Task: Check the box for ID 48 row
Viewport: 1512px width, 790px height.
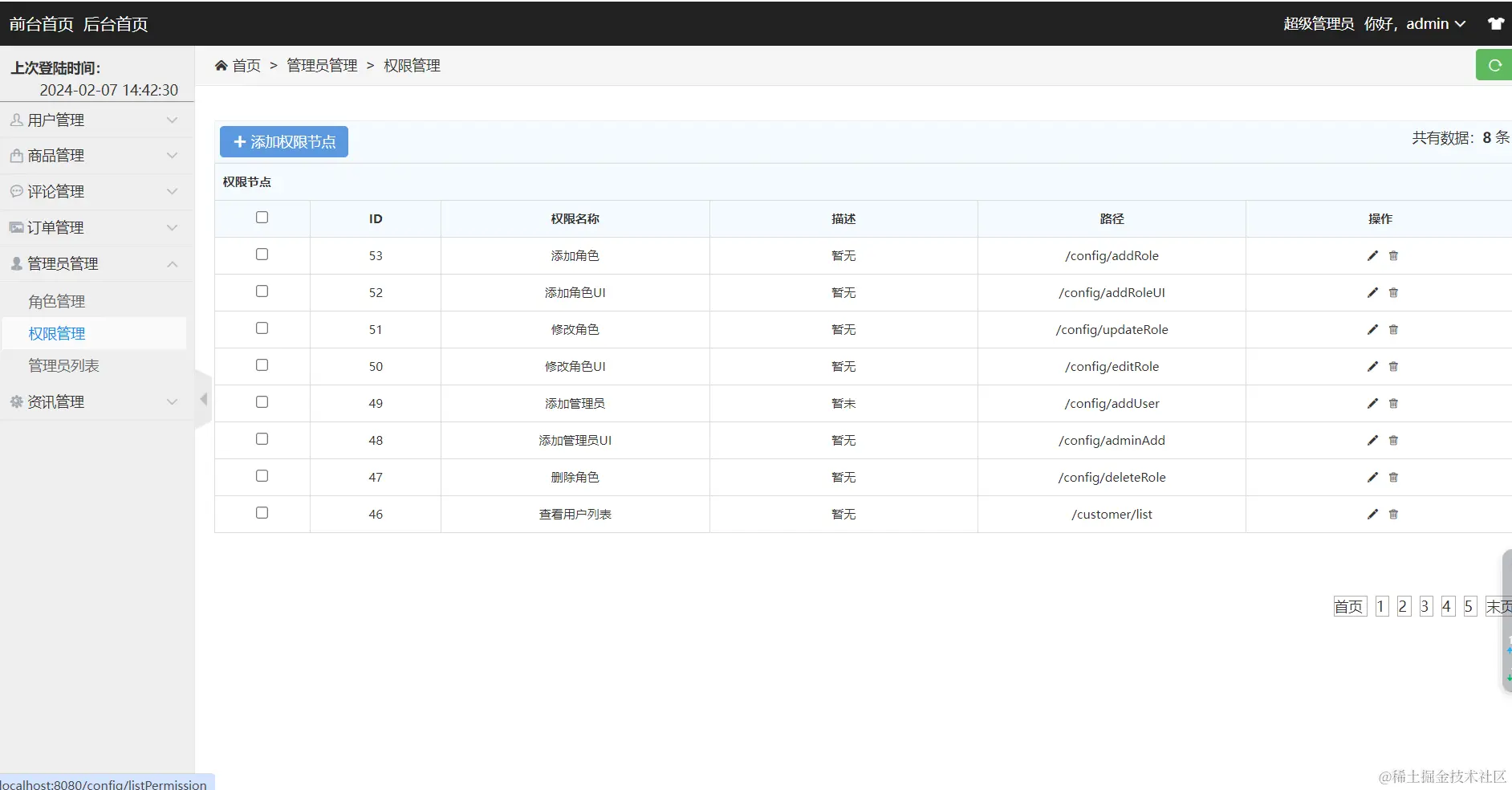Action: point(262,439)
